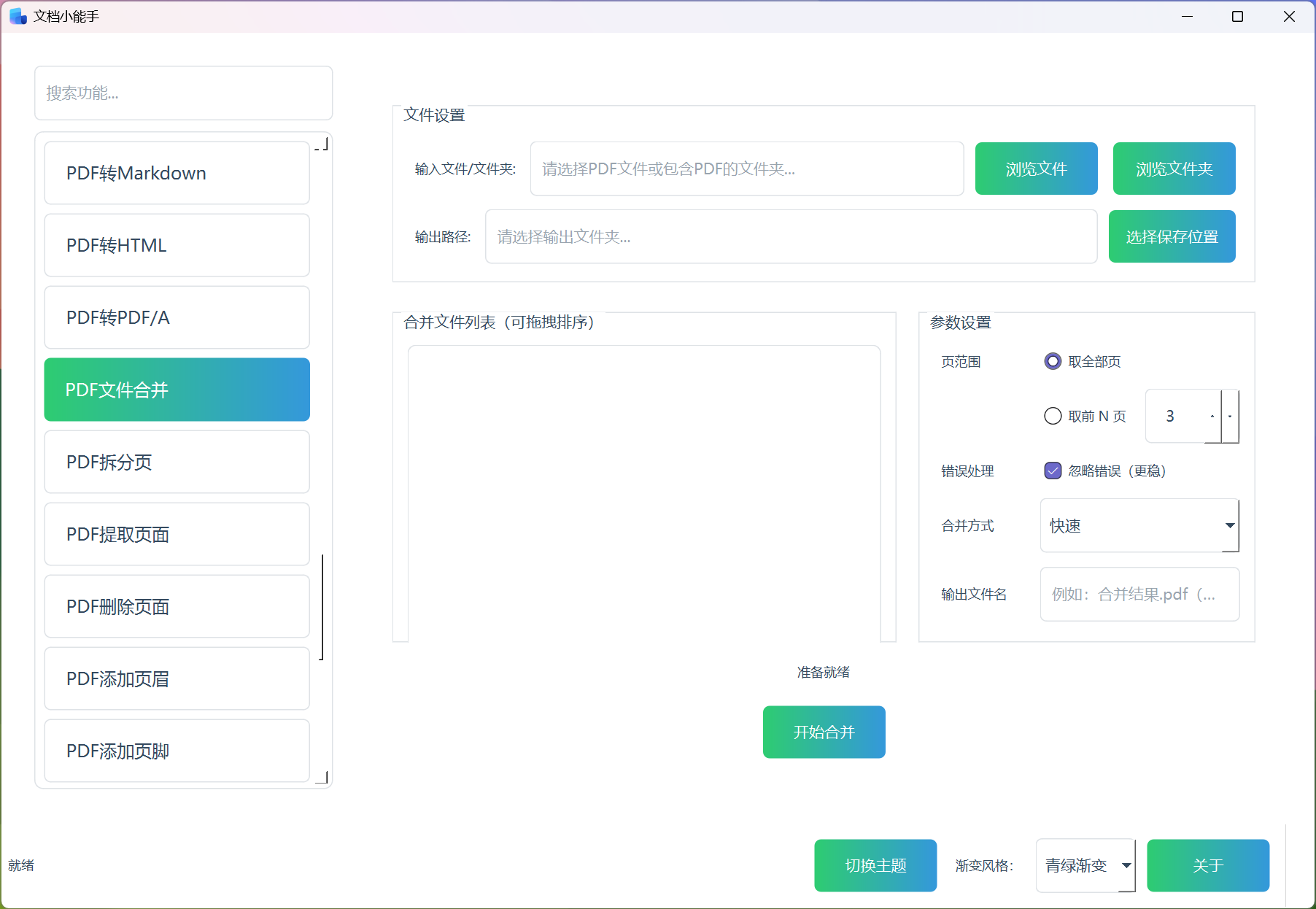
Task: Click the 文档小能手 app icon in title bar
Action: pos(18,16)
